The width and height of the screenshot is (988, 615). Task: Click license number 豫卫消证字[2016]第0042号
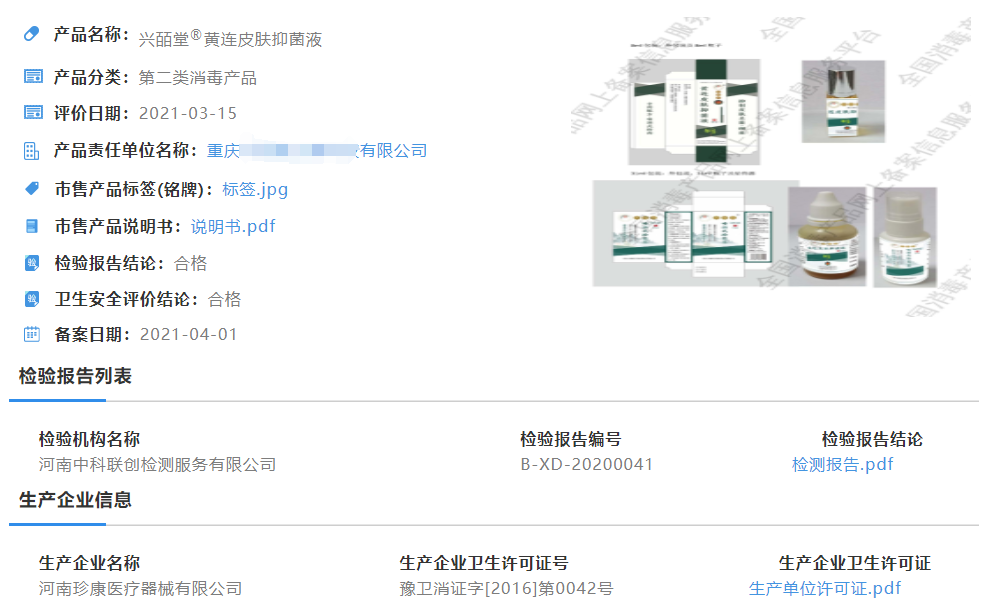[x=506, y=589]
